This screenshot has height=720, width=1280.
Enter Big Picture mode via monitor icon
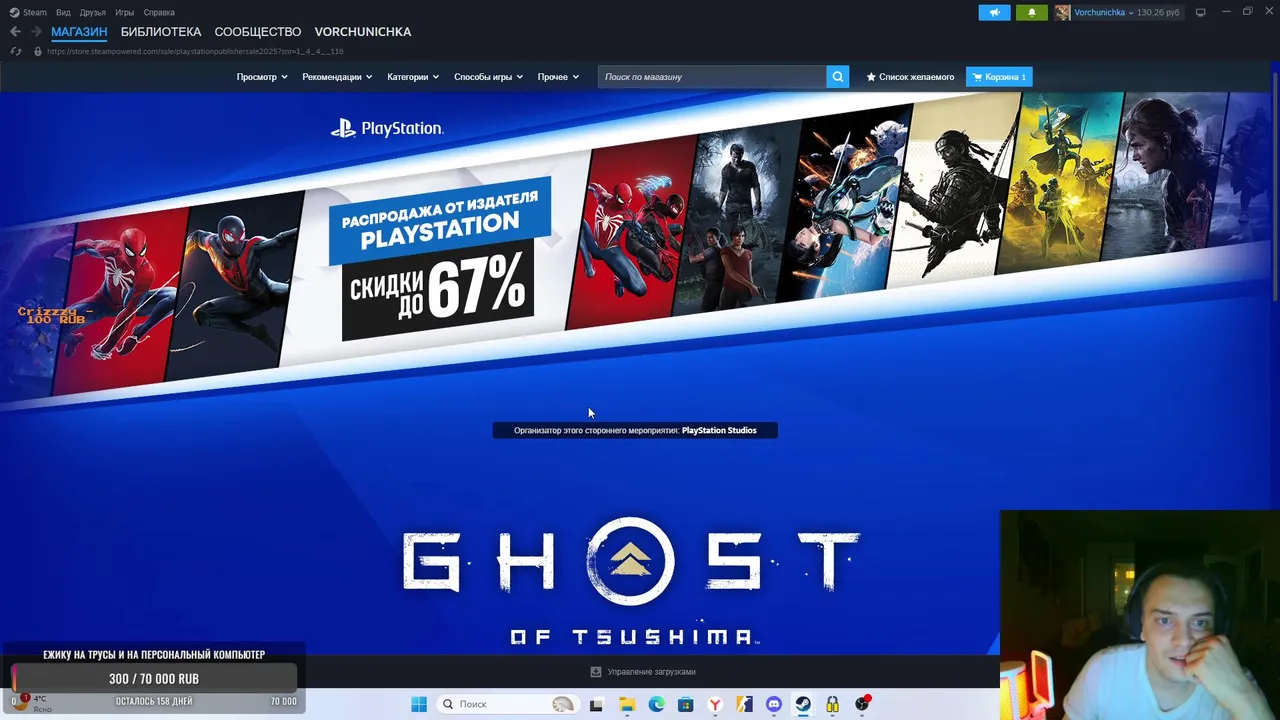point(1200,12)
